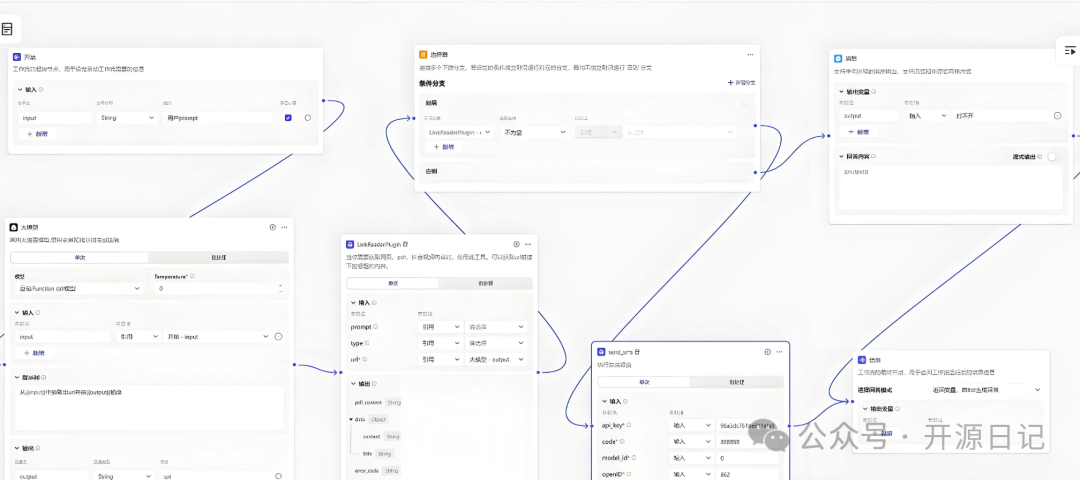Click the 选择器 node icon
This screenshot has width=1080, height=480.
tap(423, 54)
